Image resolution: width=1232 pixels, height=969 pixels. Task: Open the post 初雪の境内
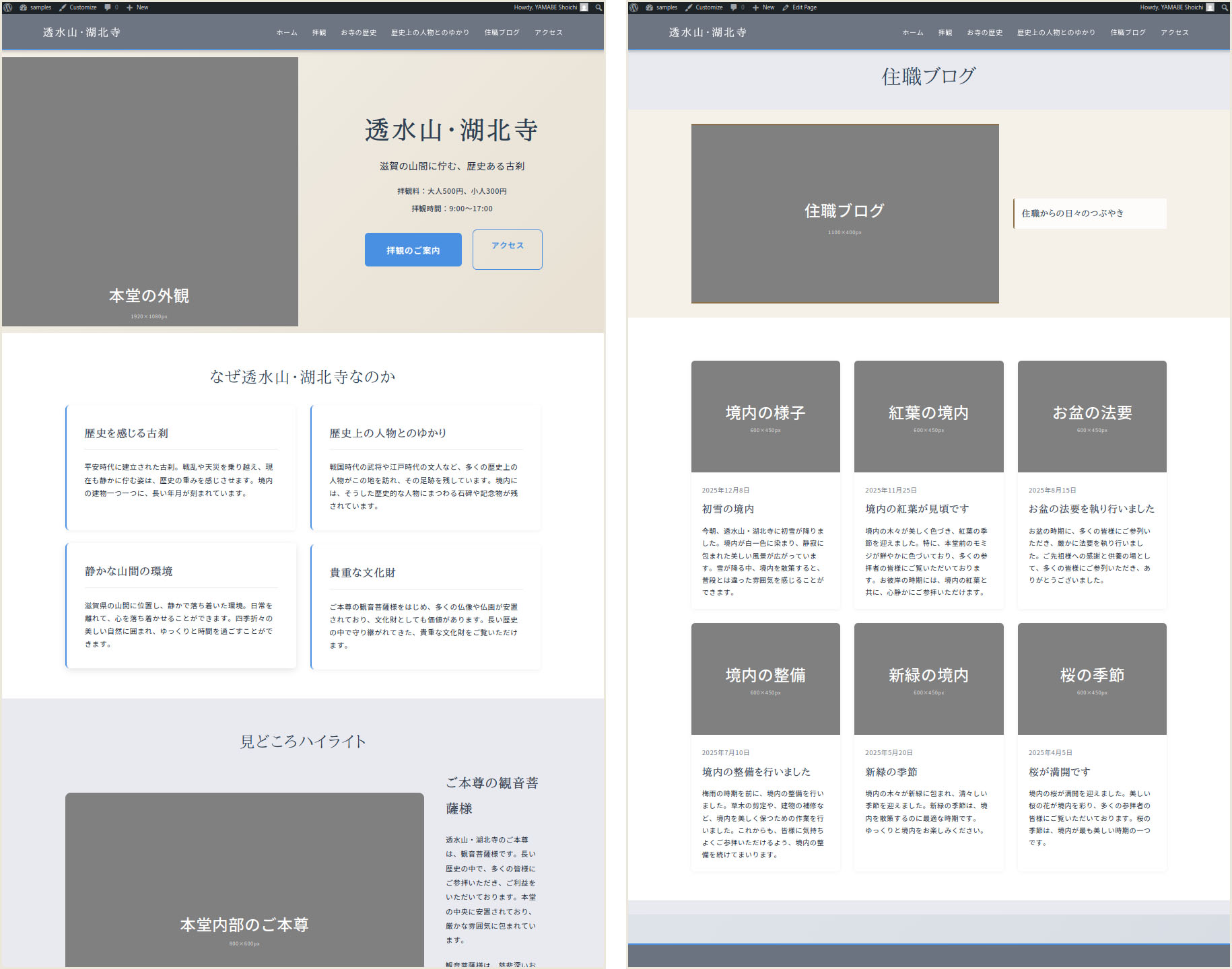click(726, 509)
